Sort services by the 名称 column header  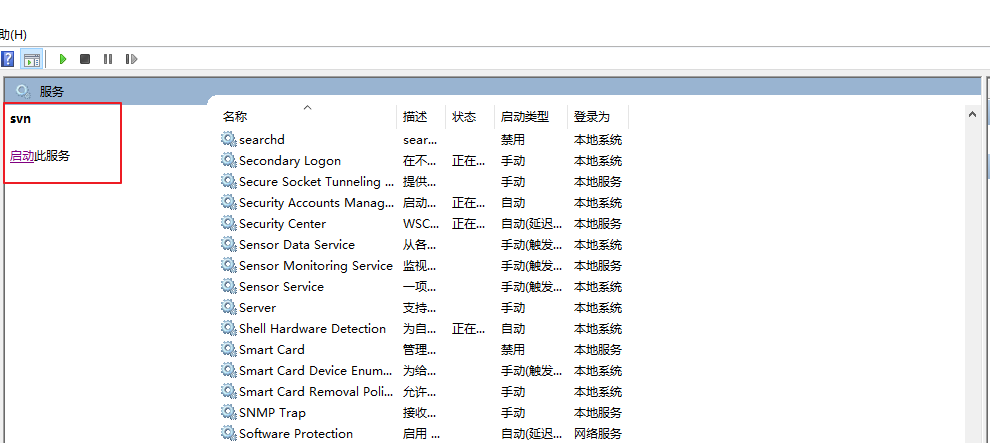click(x=235, y=117)
